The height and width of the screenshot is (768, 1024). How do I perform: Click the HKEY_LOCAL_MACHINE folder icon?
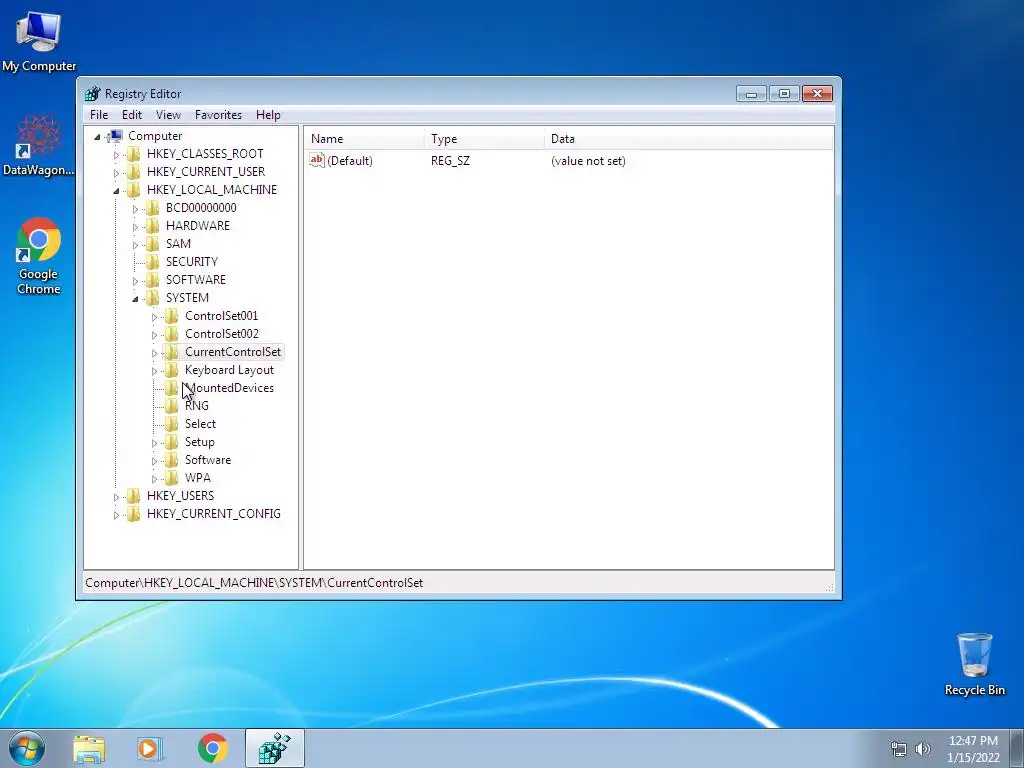coord(133,189)
